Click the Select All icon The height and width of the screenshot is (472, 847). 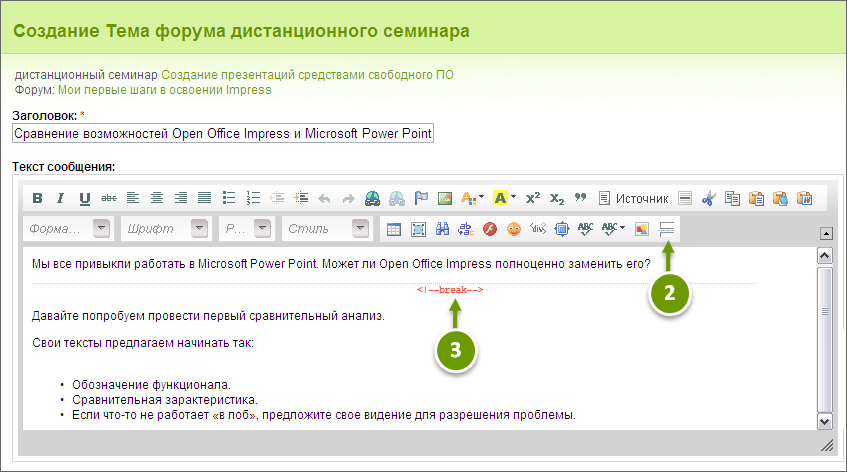tap(418, 229)
